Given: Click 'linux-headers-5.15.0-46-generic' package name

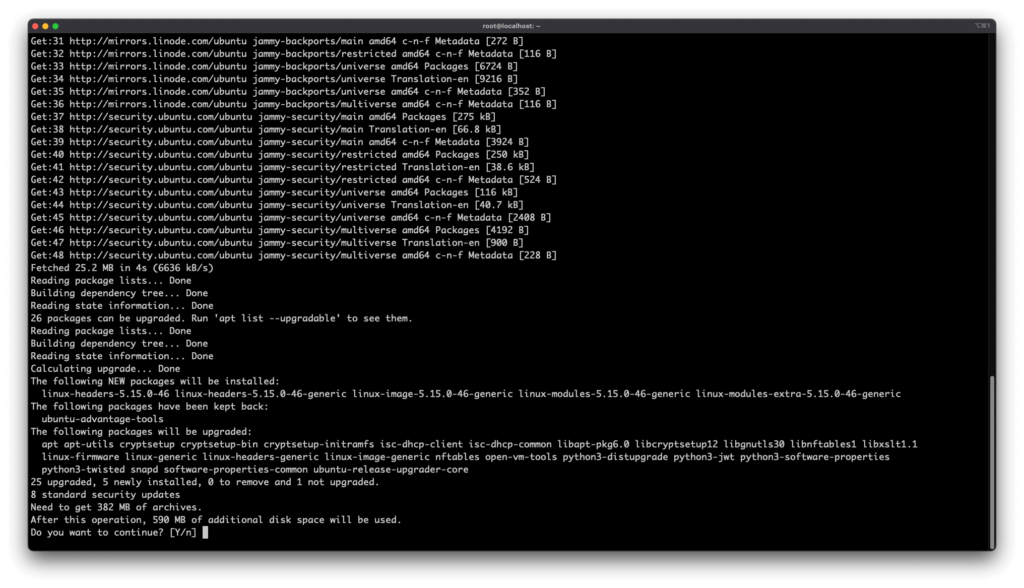Looking at the screenshot, I should [261, 394].
